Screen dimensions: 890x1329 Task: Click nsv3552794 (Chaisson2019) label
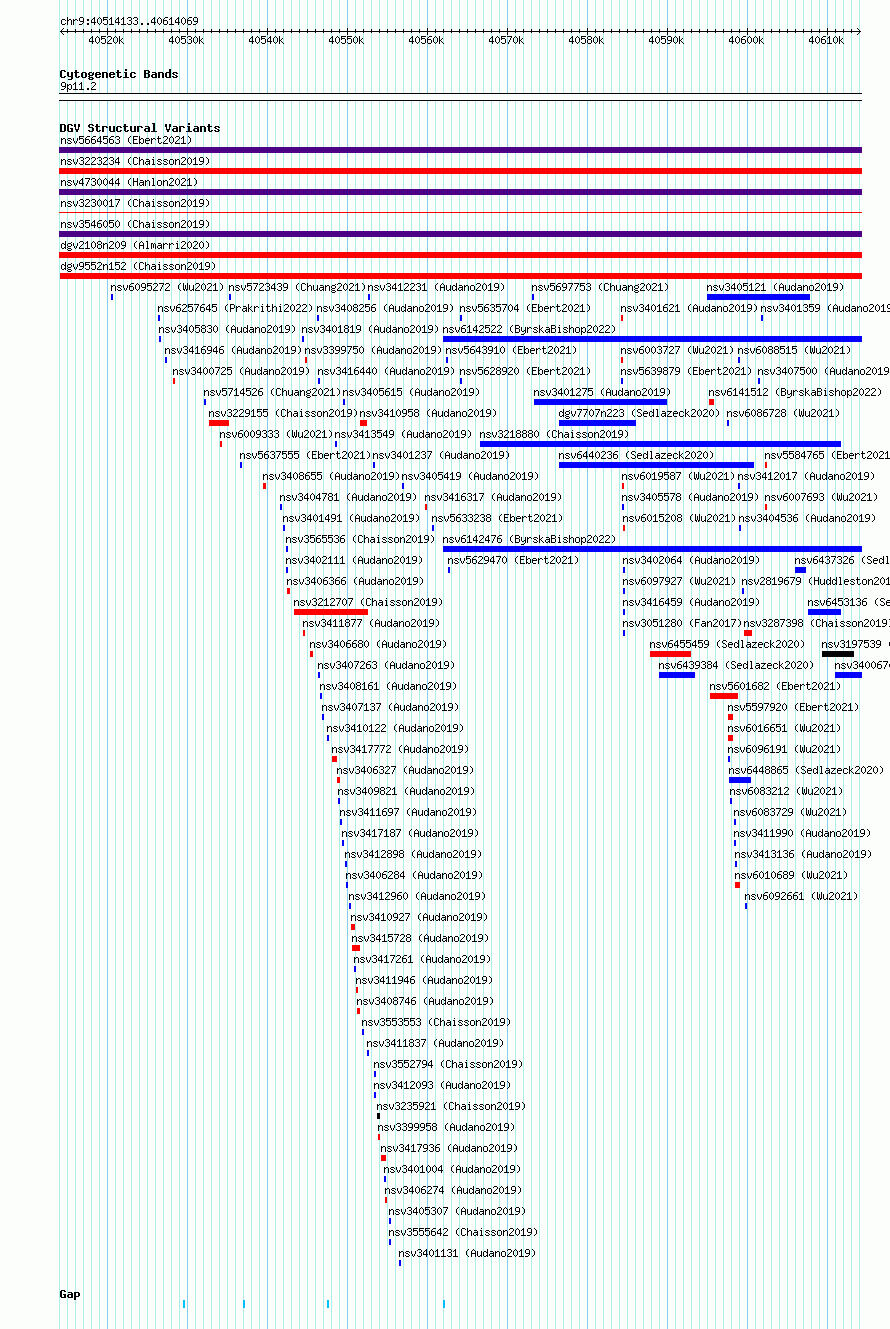(448, 1065)
